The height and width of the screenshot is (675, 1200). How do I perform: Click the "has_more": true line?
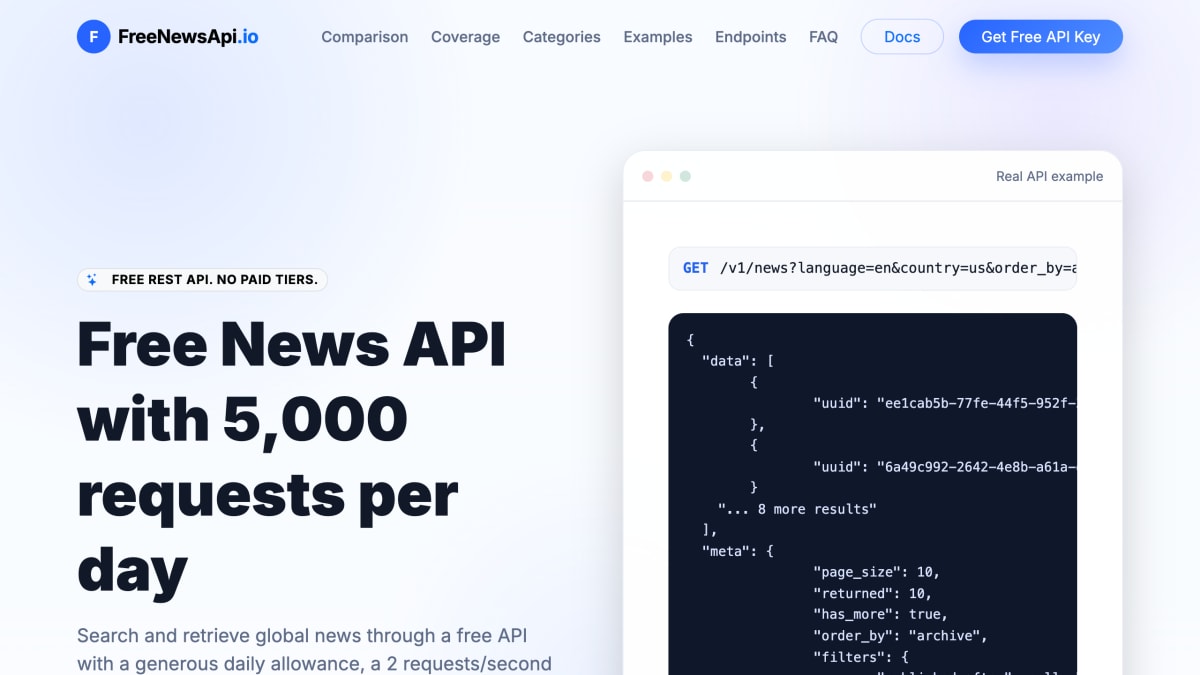pyautogui.click(x=880, y=614)
